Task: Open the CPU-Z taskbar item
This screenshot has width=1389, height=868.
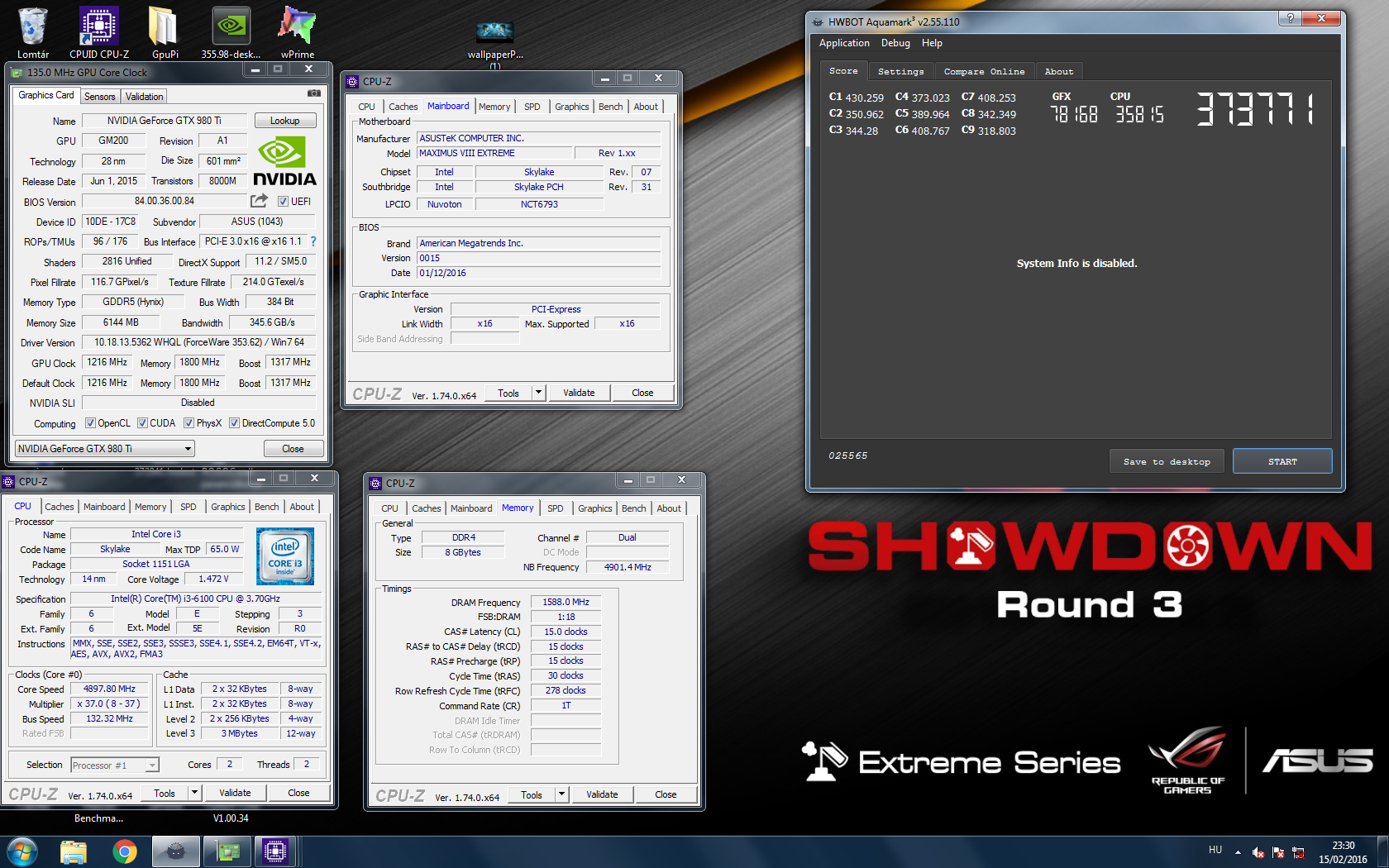Action: coord(275,851)
